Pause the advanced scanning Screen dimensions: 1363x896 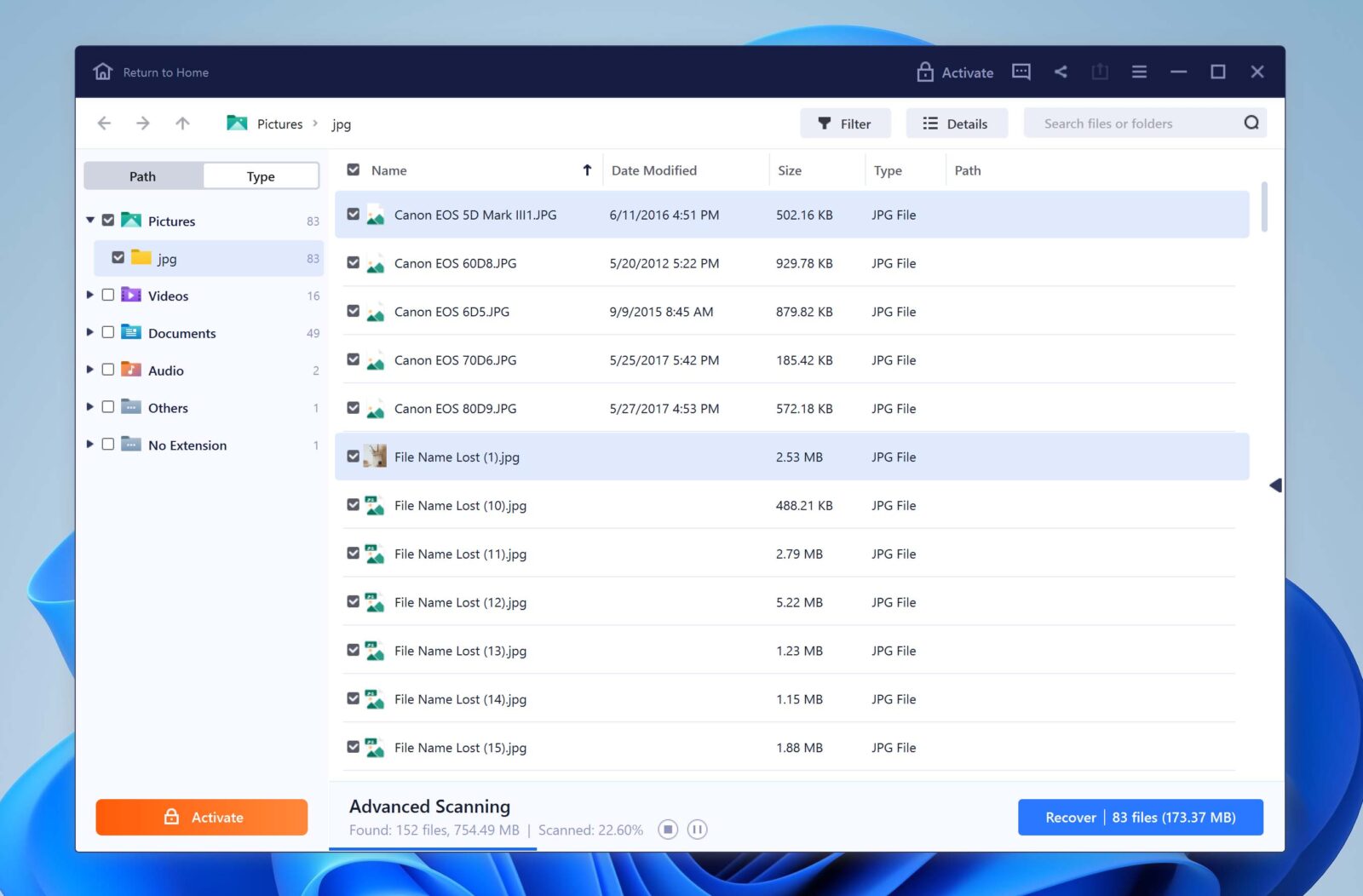(x=697, y=830)
